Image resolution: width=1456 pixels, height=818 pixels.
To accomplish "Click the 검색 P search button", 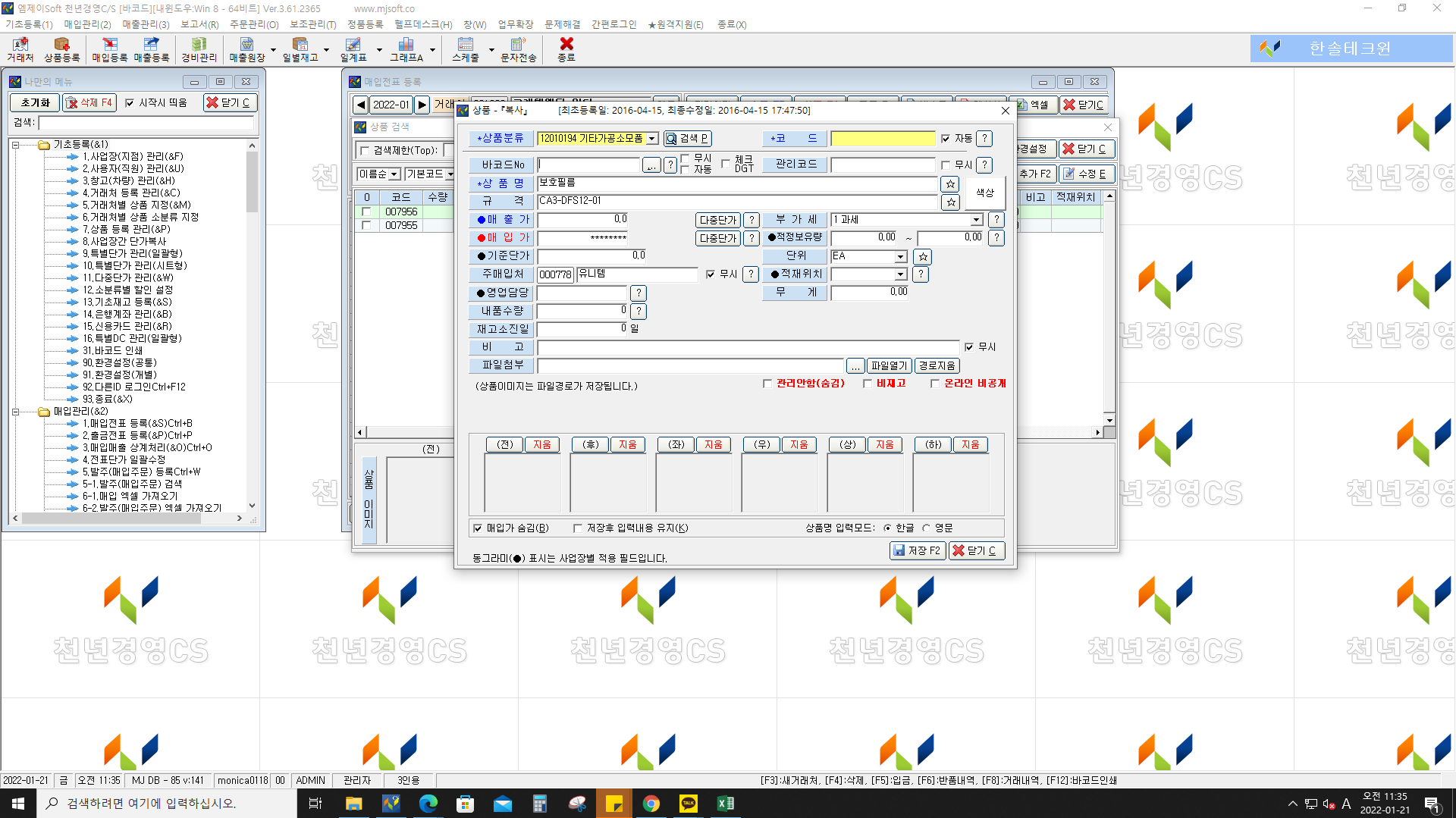I will click(x=687, y=139).
